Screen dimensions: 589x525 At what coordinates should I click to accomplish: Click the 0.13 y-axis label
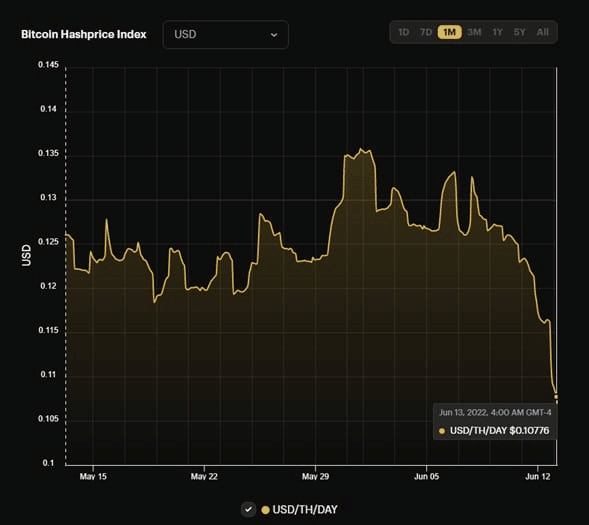coord(48,198)
